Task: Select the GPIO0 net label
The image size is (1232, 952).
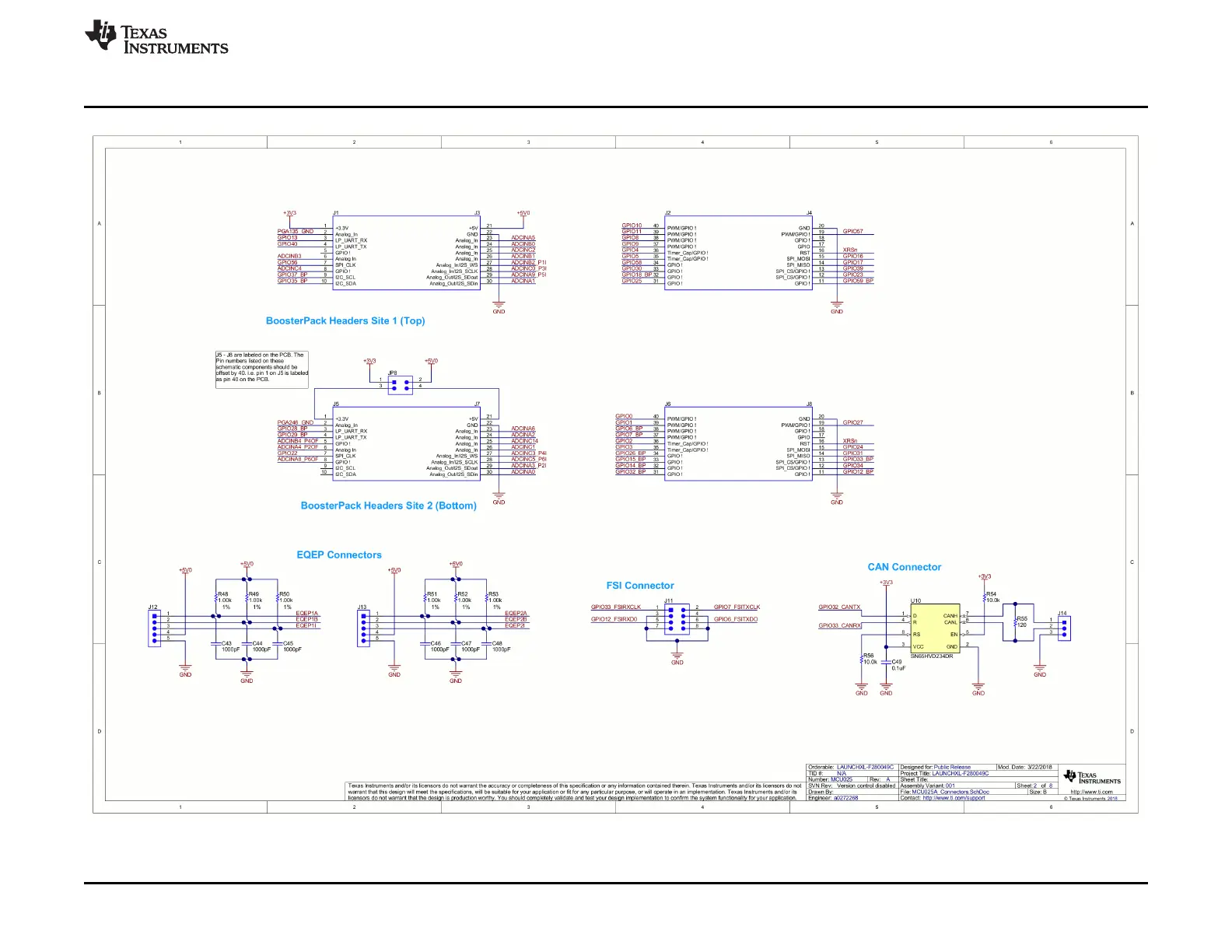Action: tap(624, 417)
